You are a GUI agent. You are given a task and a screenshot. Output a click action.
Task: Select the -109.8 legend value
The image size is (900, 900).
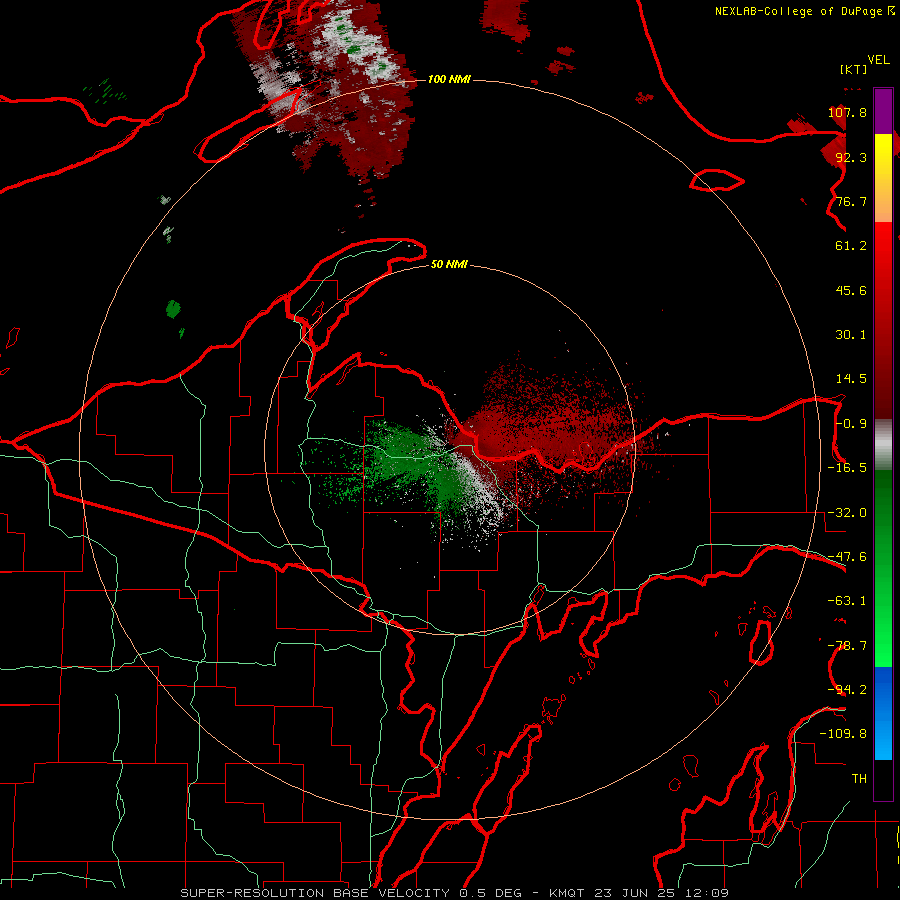[x=843, y=734]
